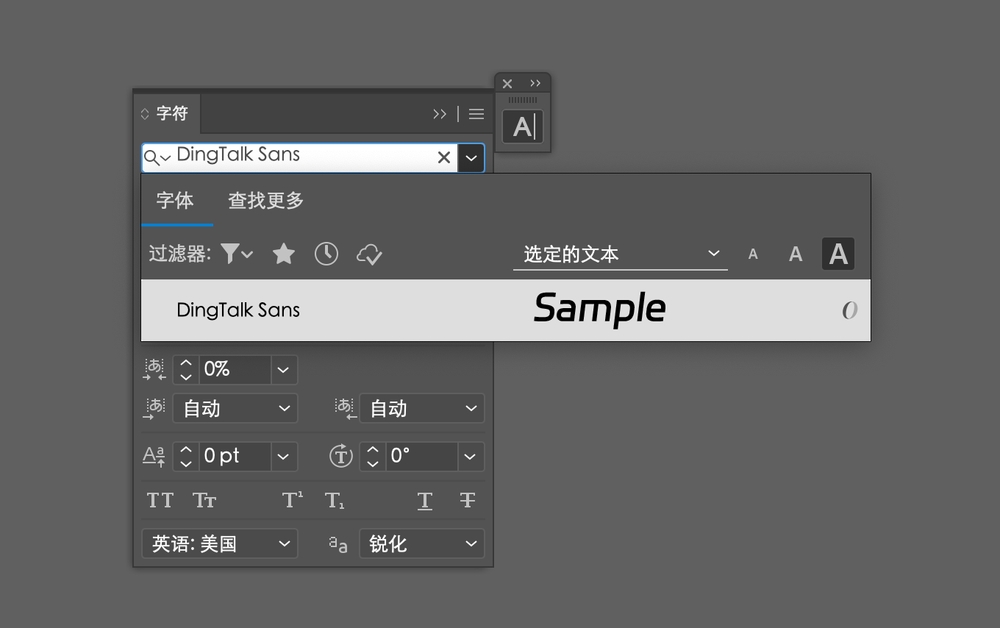Choose DingTalk Sans from the font list
Screen dimensions: 1000x628
(x=238, y=310)
